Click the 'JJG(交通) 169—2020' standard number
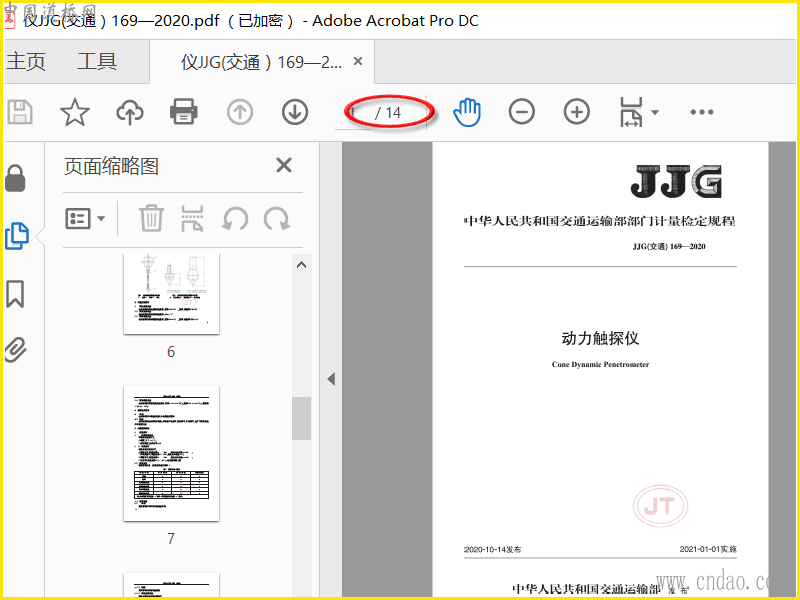The width and height of the screenshot is (800, 600). click(669, 246)
